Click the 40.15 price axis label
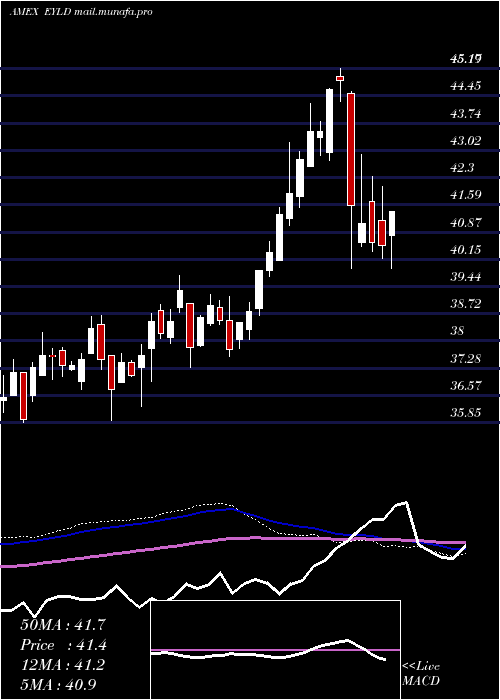 tap(465, 250)
